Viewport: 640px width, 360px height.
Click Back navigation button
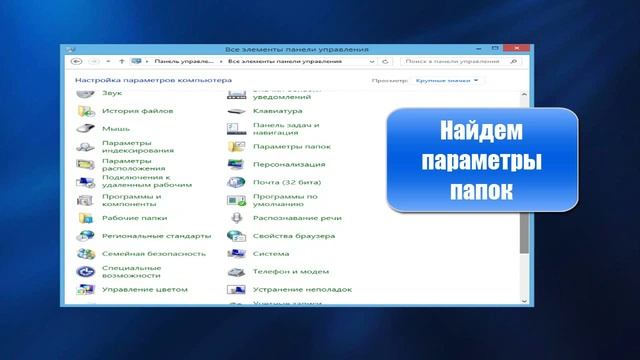[x=76, y=62]
